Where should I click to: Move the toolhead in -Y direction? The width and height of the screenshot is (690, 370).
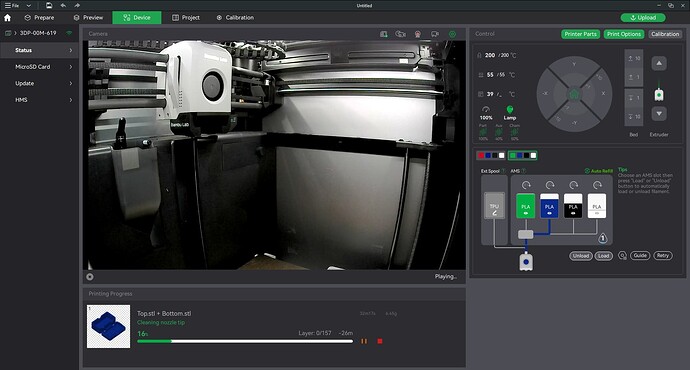(x=574, y=123)
